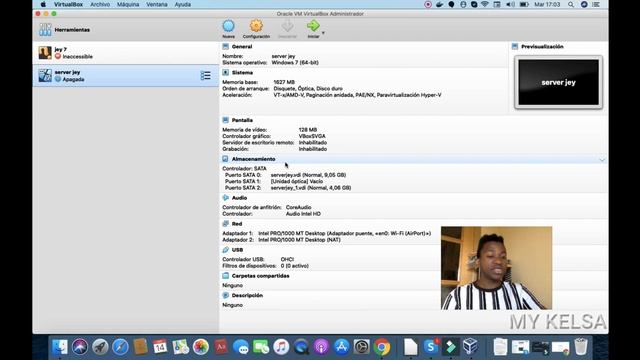Viewport: 640px width, 360px height.
Task: Open the Almacenamiento heading link
Action: click(x=253, y=159)
